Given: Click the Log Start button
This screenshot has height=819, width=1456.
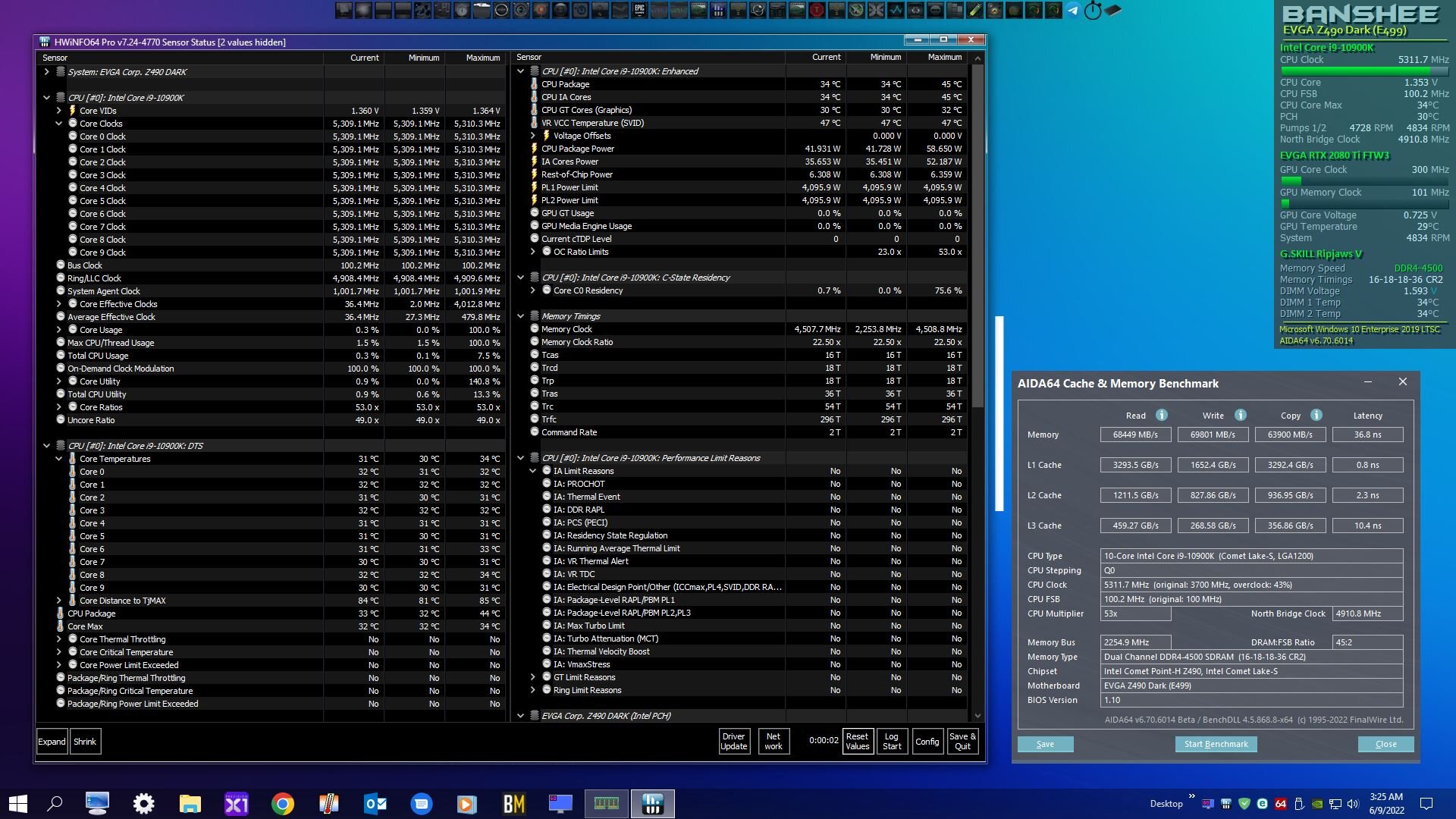Looking at the screenshot, I should [892, 741].
